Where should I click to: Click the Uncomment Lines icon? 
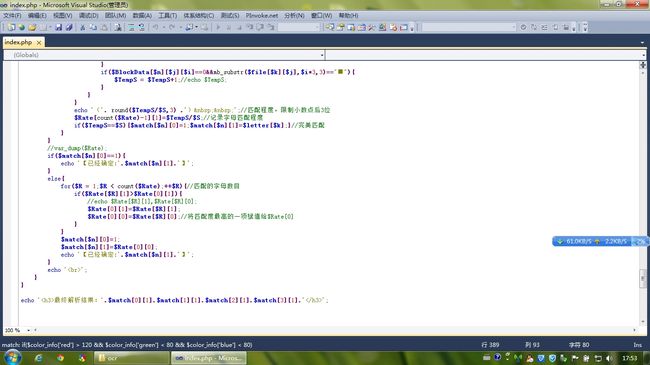point(141,27)
